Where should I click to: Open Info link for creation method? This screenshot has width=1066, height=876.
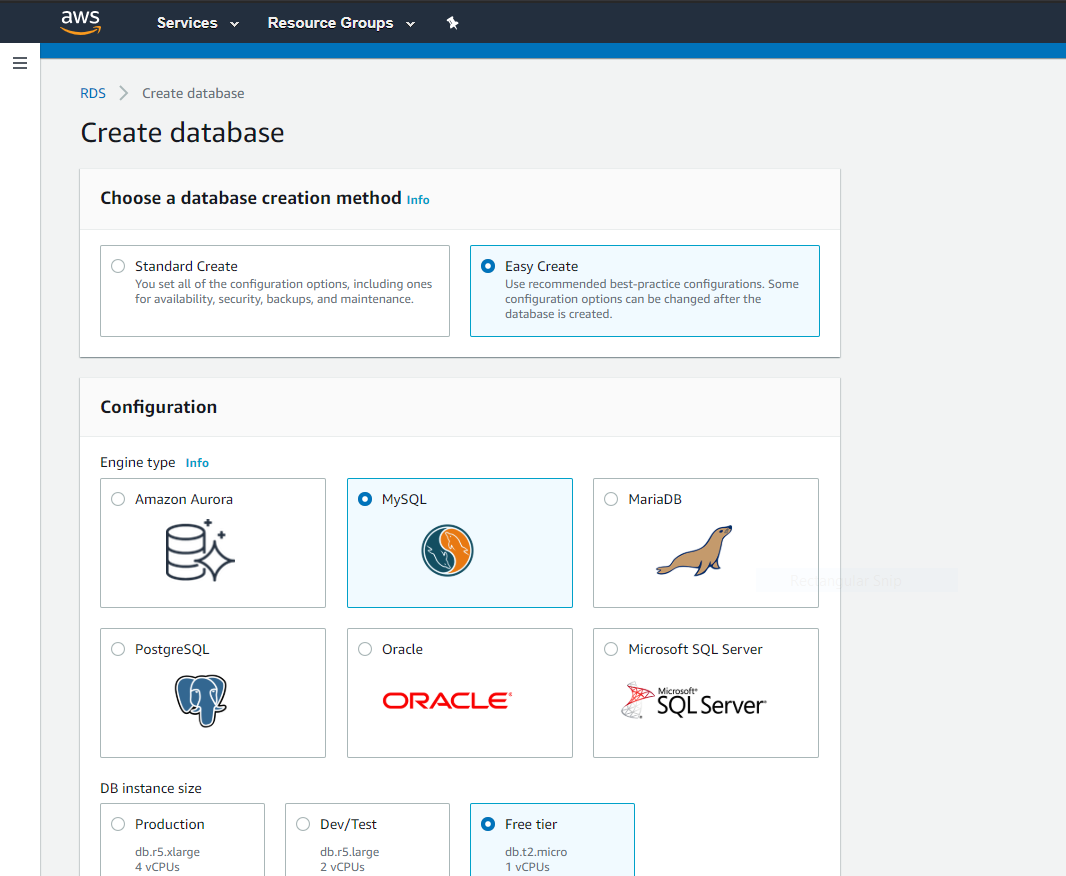[x=418, y=200]
